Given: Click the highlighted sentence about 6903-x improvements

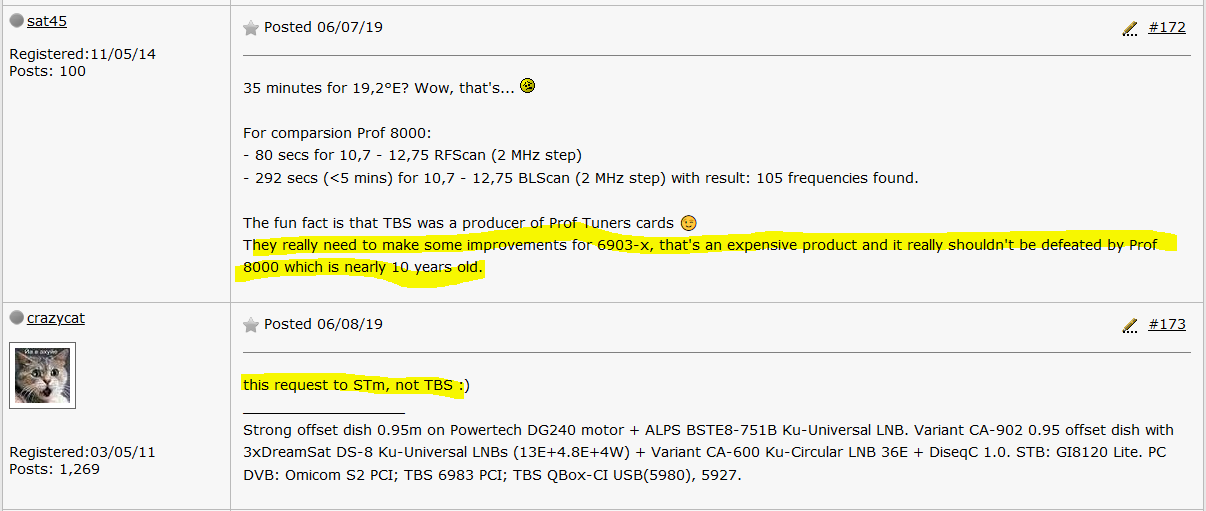Looking at the screenshot, I should tap(700, 245).
